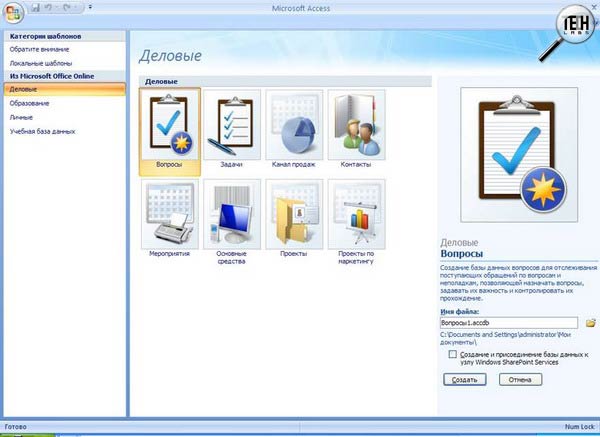Click the Num Lock status bar indicator

(580, 426)
